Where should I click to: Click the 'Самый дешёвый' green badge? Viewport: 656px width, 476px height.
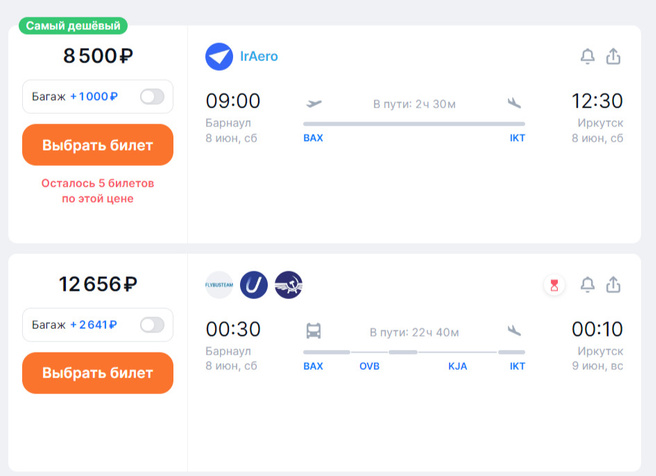click(73, 26)
